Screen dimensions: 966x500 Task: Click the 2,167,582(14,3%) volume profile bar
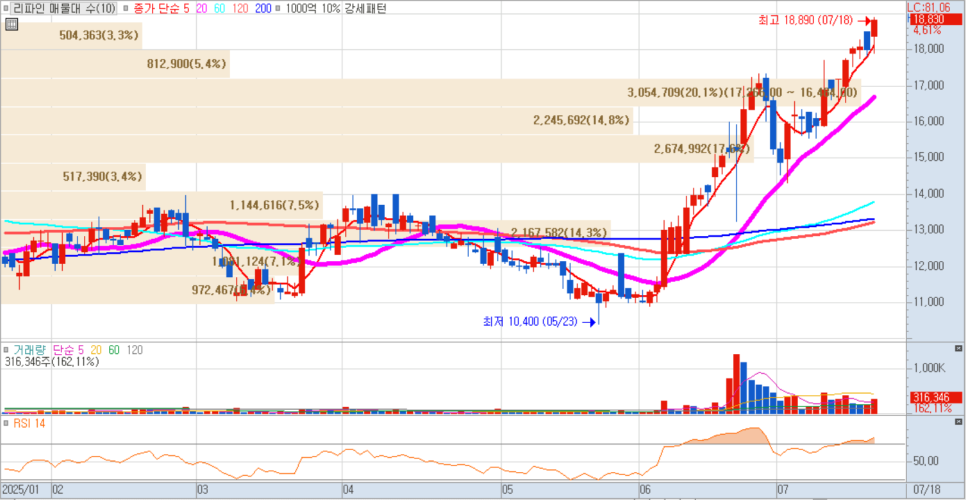[306, 233]
